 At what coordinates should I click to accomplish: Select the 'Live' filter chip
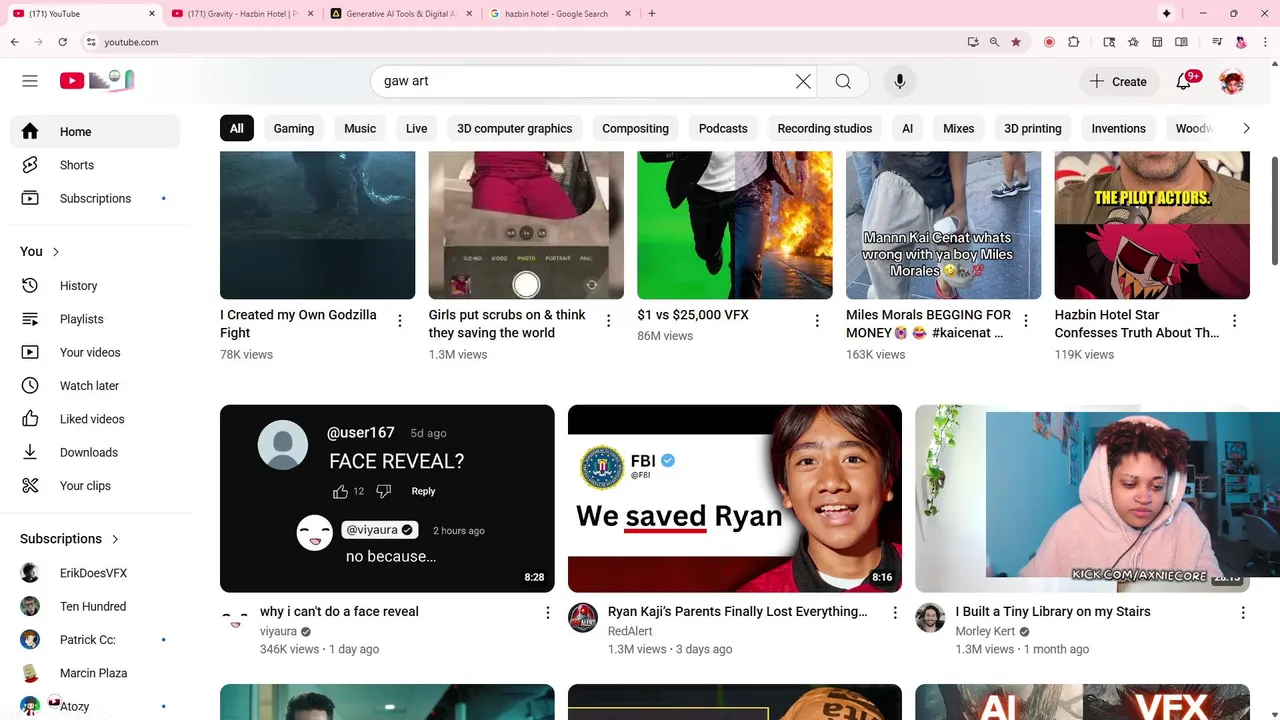click(417, 128)
